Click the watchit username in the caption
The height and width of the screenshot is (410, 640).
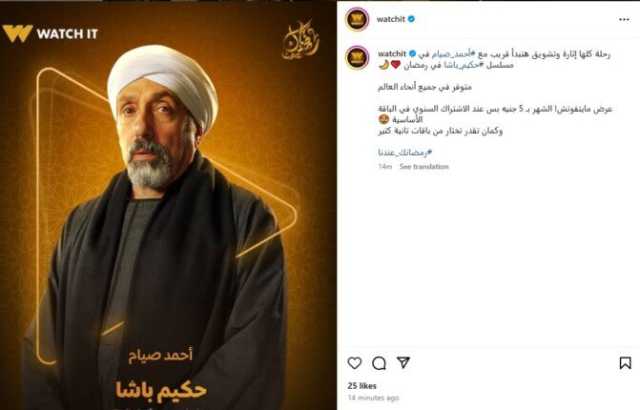tap(392, 53)
